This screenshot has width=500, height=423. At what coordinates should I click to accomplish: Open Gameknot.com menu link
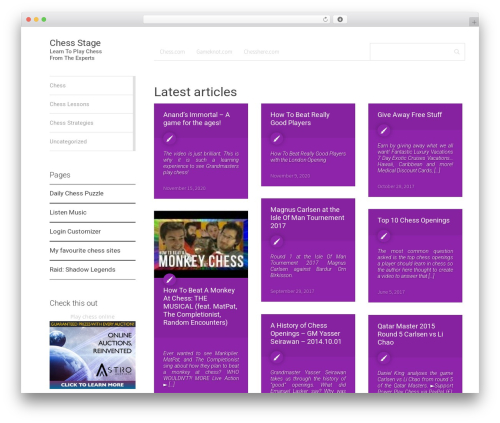pyautogui.click(x=214, y=52)
